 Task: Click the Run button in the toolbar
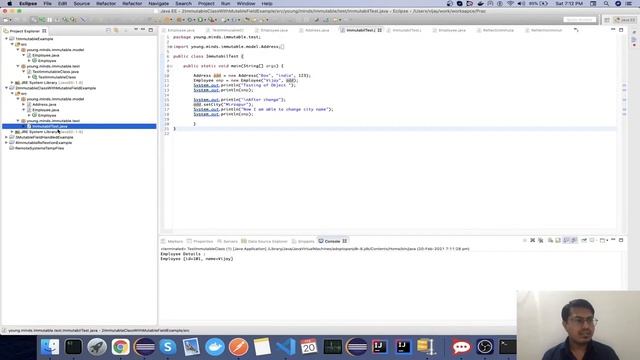[x=200, y=20]
